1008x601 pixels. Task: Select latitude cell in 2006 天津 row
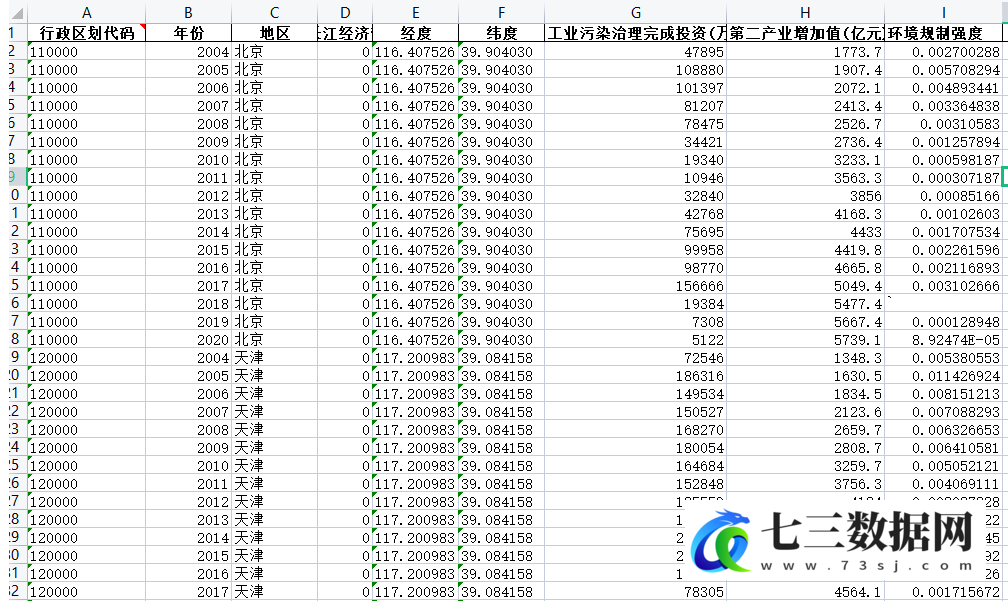(x=501, y=394)
